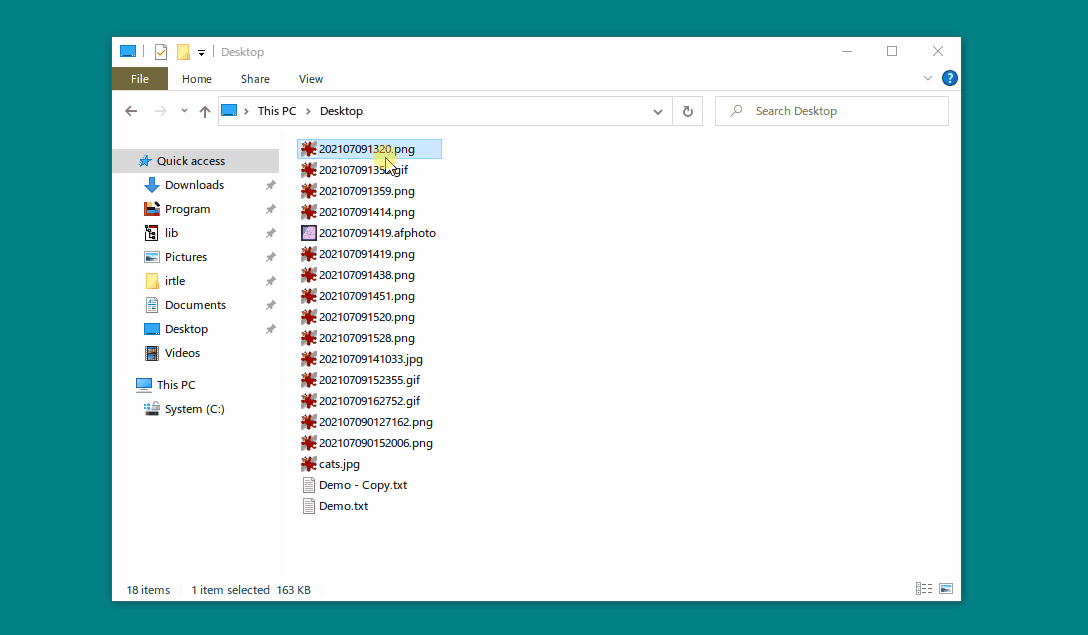Expand the chevron after This PC breadcrumb
The height and width of the screenshot is (635, 1088).
[x=308, y=111]
